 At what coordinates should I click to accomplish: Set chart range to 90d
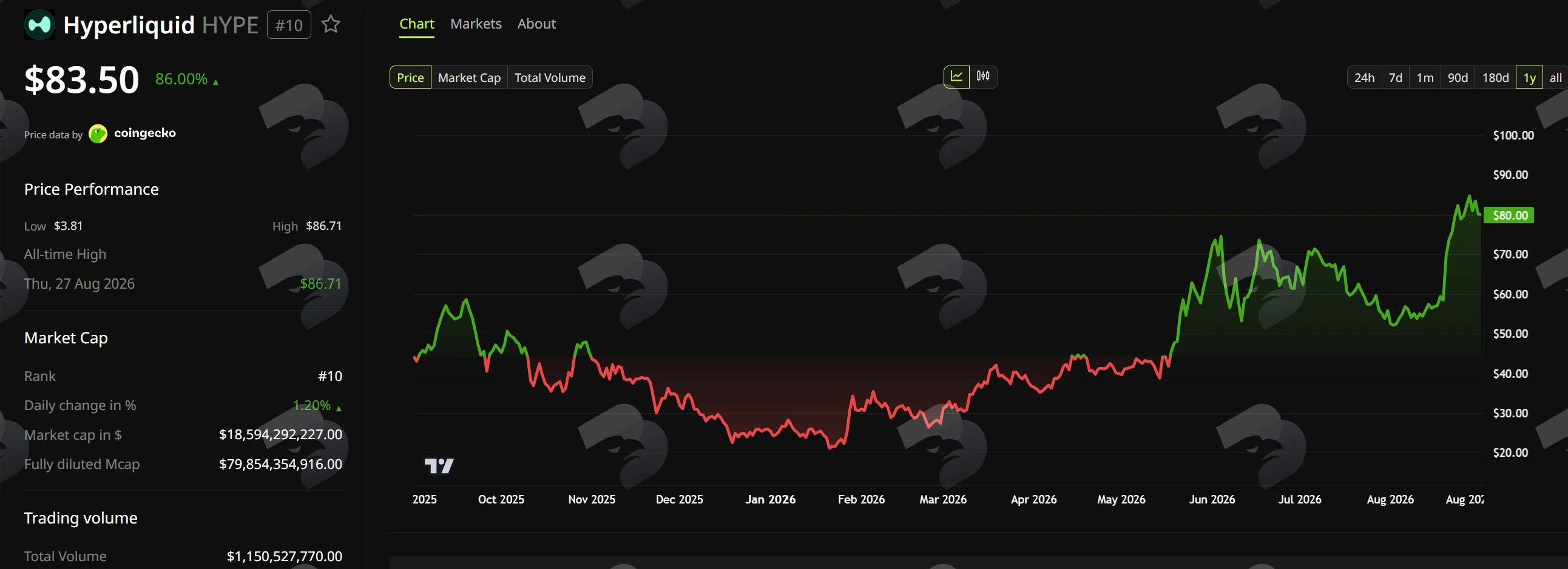click(x=1457, y=77)
